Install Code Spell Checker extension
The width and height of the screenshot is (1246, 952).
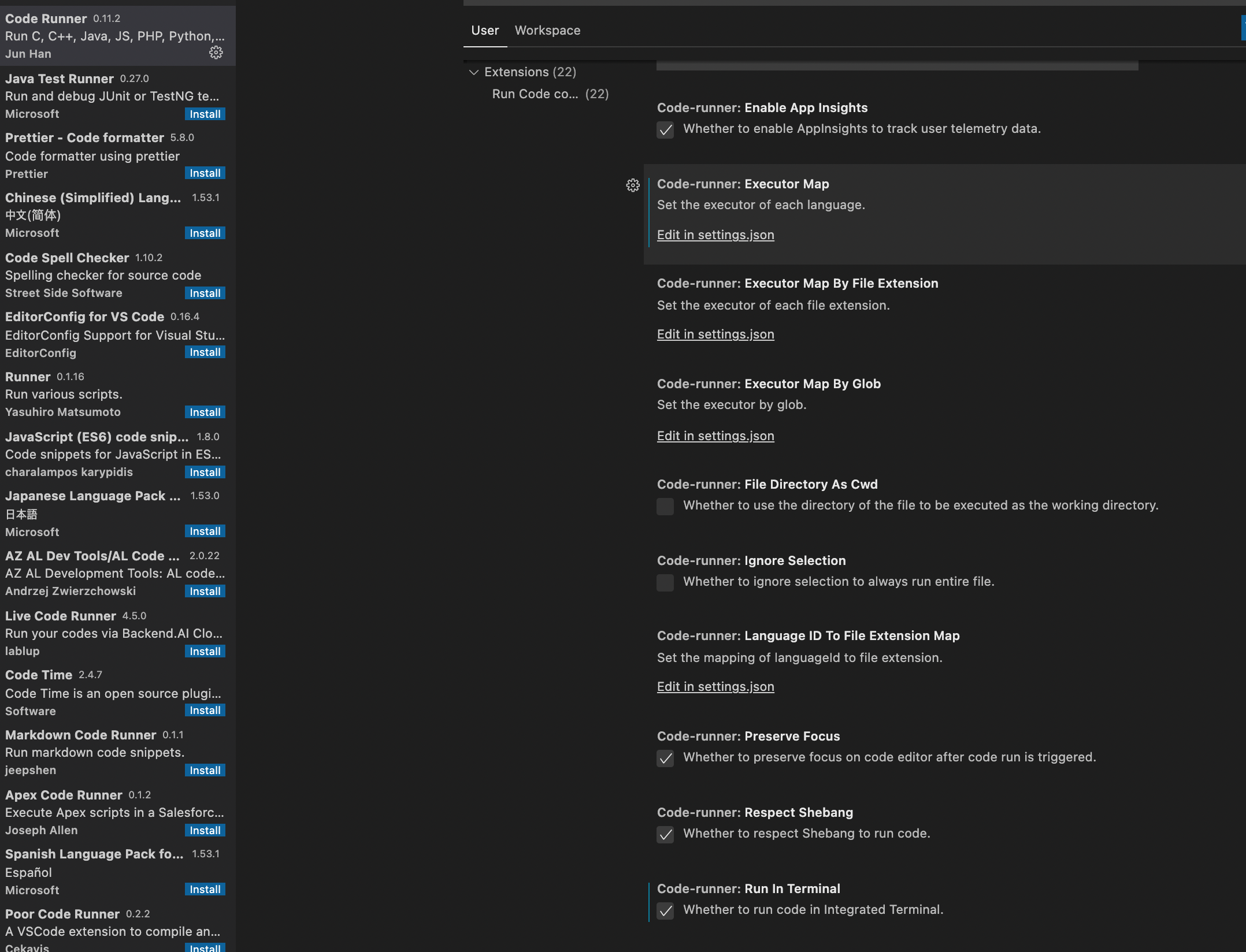tap(205, 293)
